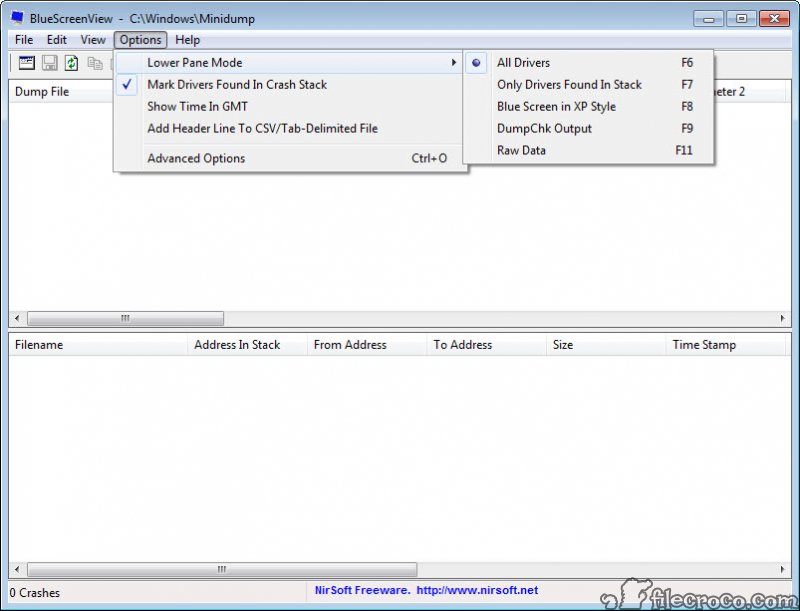Close the Options menu
The image size is (800, 611).
click(x=140, y=40)
